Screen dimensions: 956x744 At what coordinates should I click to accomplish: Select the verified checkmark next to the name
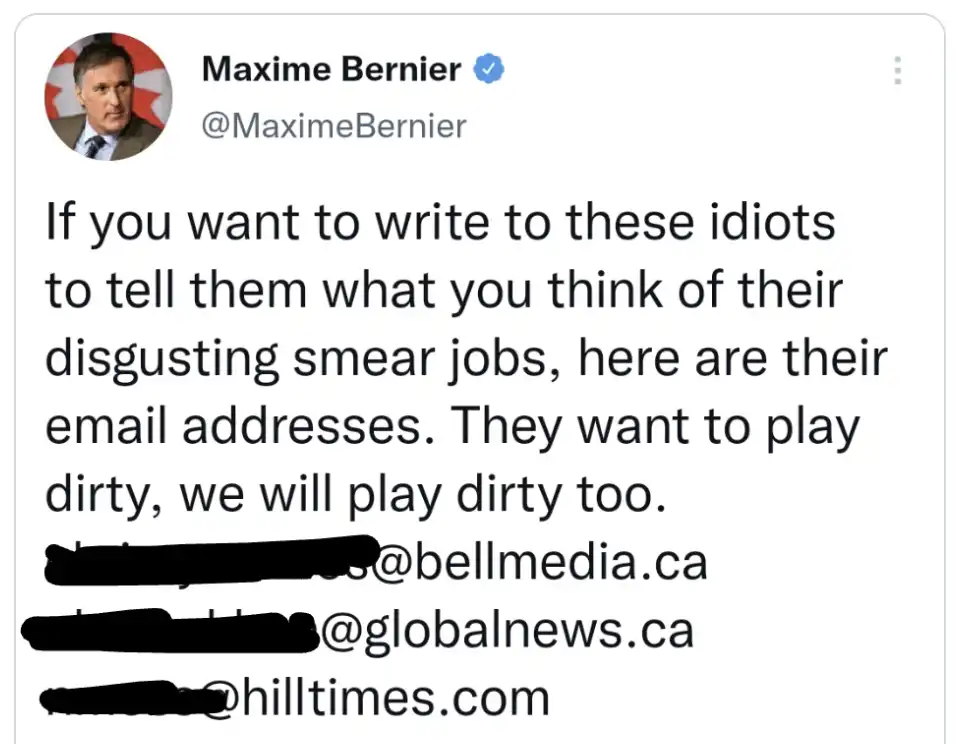[x=489, y=69]
